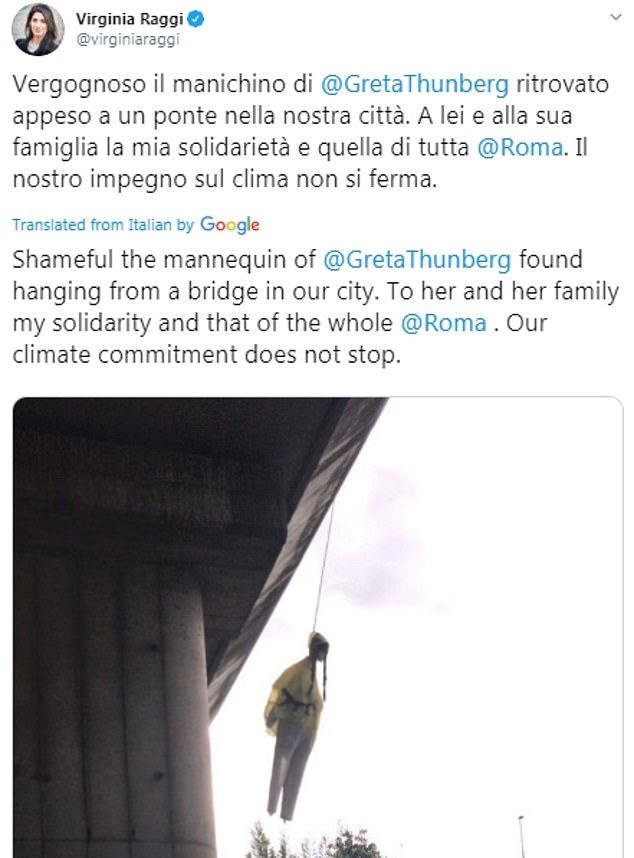Screen dimensions: 634x858
Task: Click the concrete bridge pillar in photo
Action: coord(132,700)
